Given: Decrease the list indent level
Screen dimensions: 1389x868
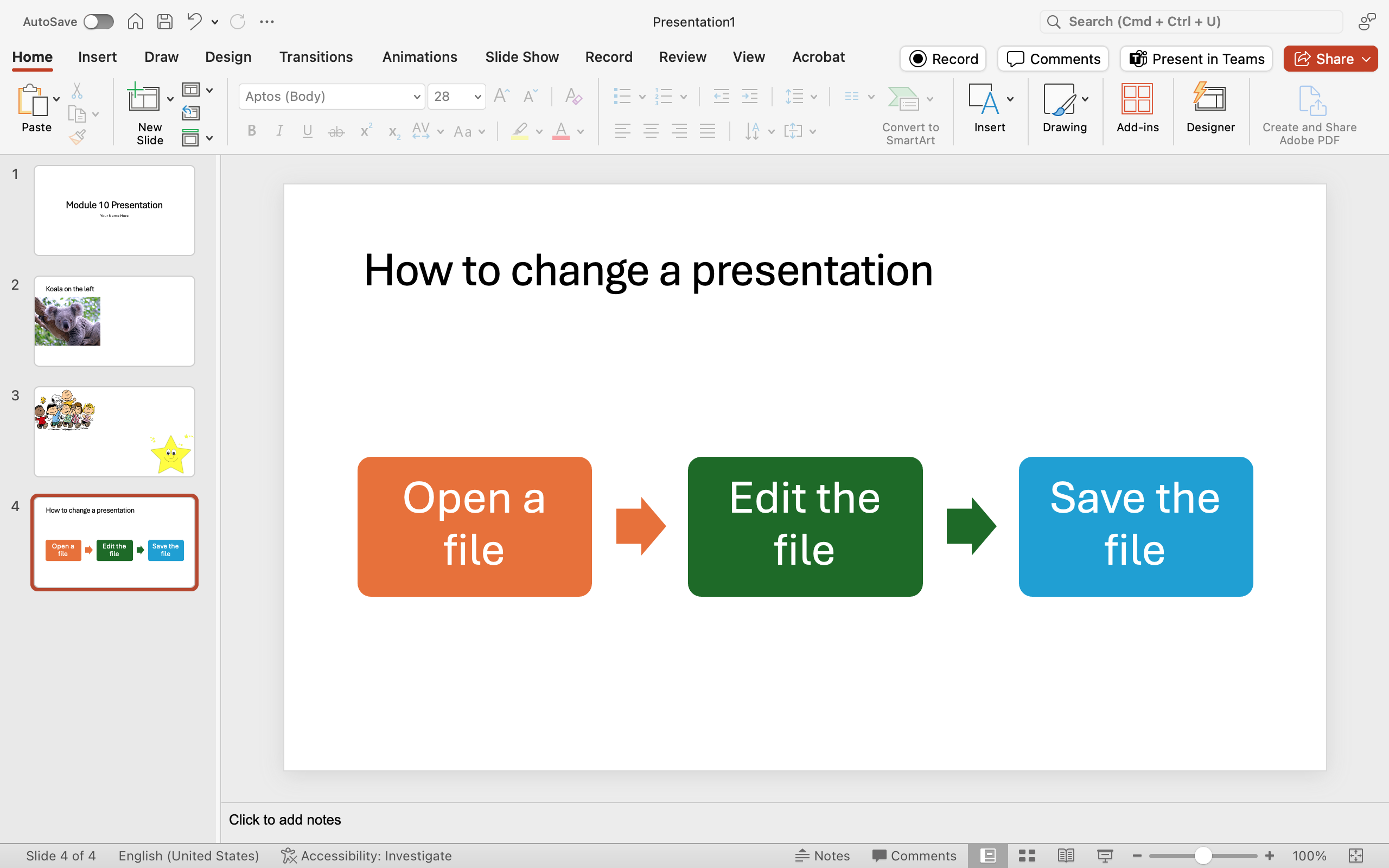Looking at the screenshot, I should (x=722, y=96).
